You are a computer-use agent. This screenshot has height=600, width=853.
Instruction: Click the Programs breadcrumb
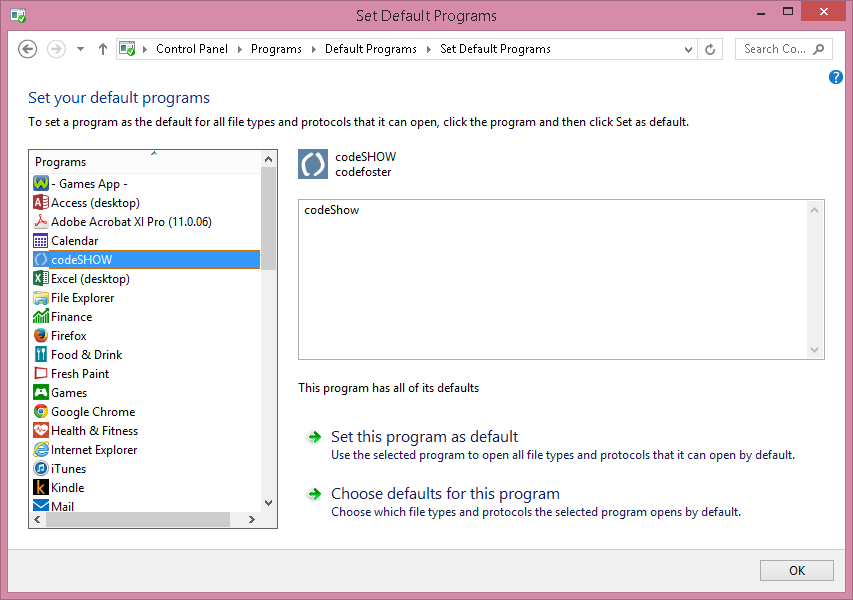pos(276,49)
